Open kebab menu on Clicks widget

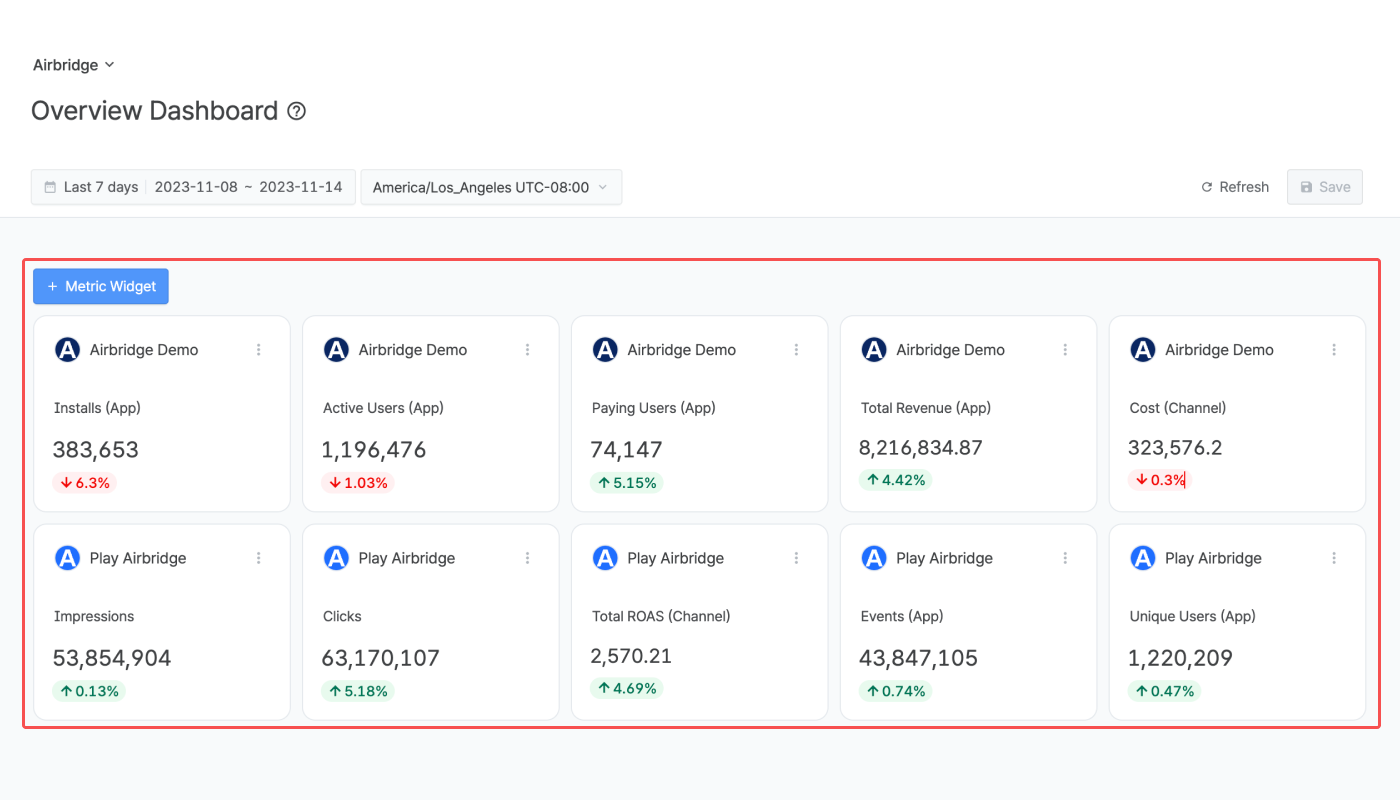[x=528, y=558]
